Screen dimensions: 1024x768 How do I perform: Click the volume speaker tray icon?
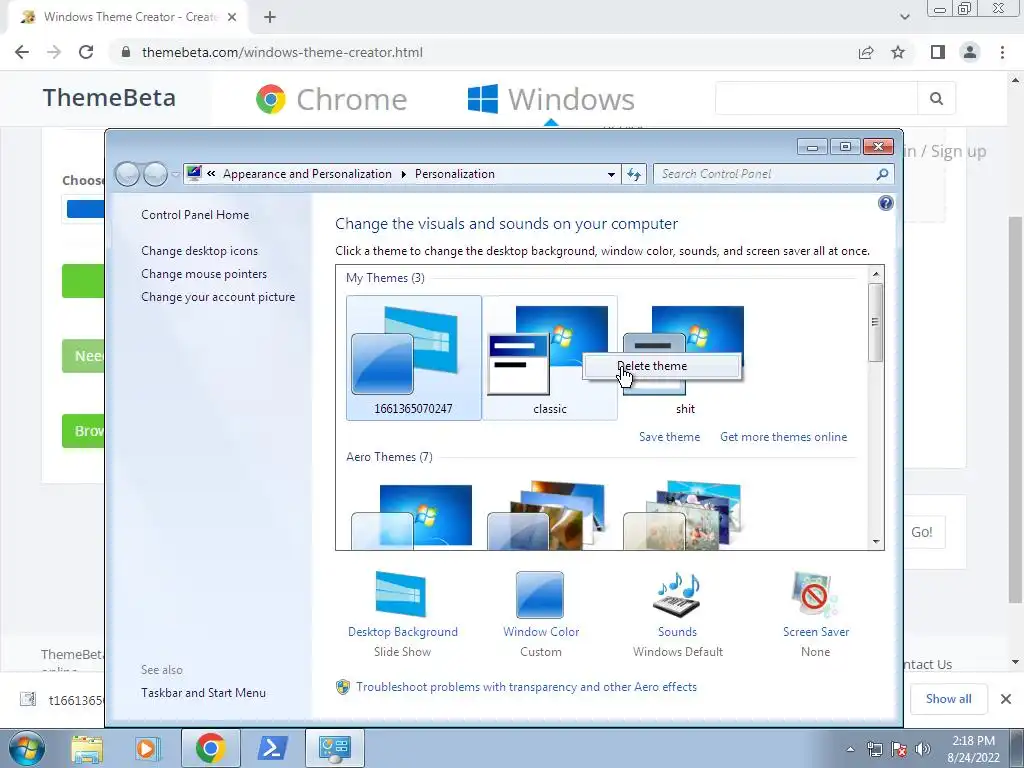coord(922,749)
